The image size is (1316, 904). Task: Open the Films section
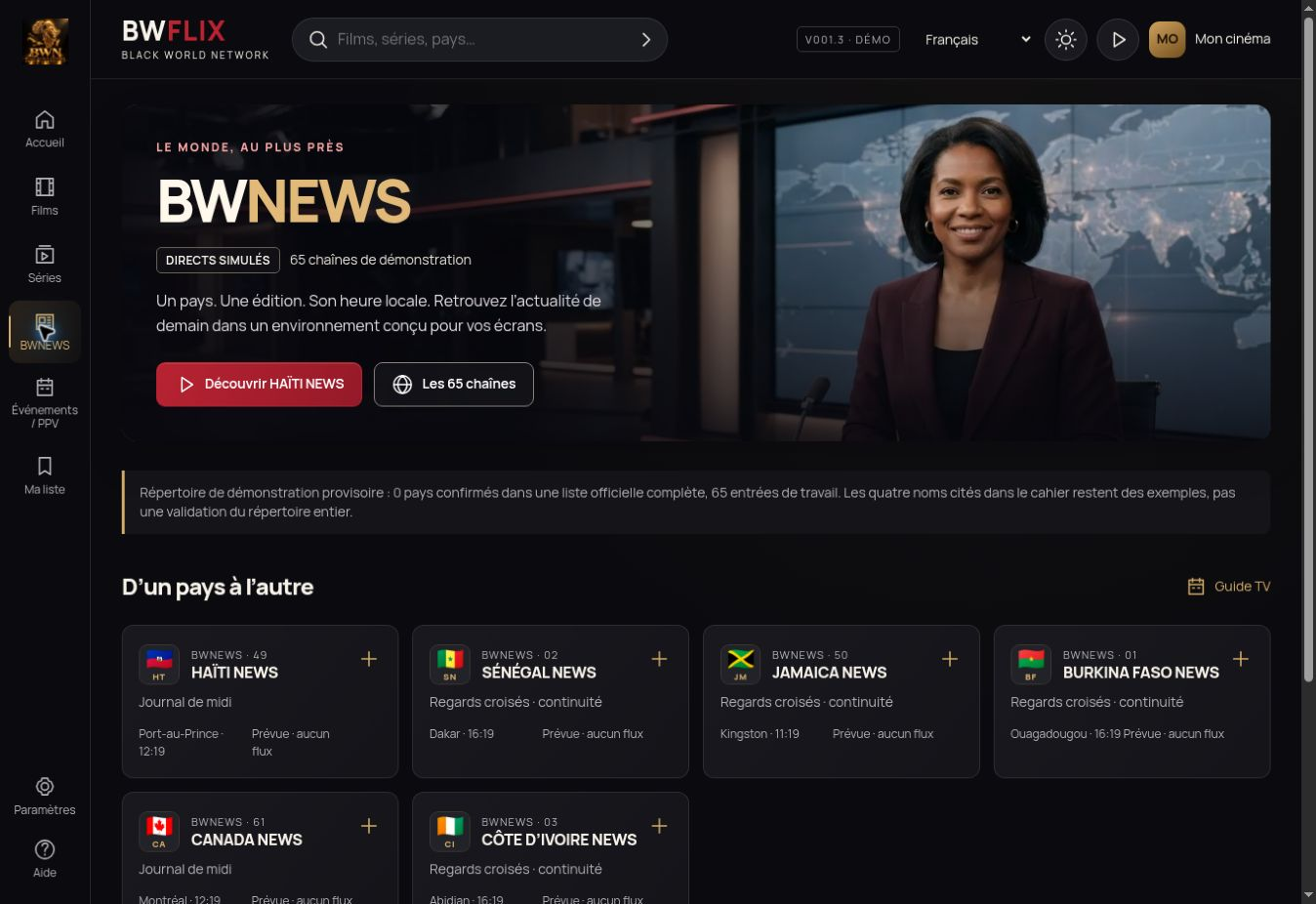[45, 197]
